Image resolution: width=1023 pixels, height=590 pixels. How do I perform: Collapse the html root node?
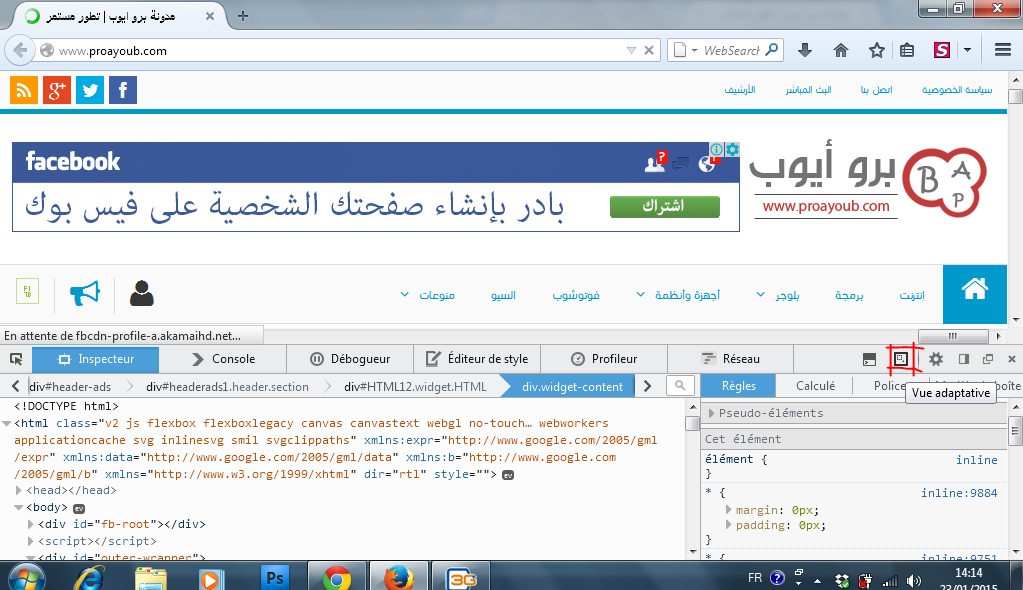tap(7, 424)
